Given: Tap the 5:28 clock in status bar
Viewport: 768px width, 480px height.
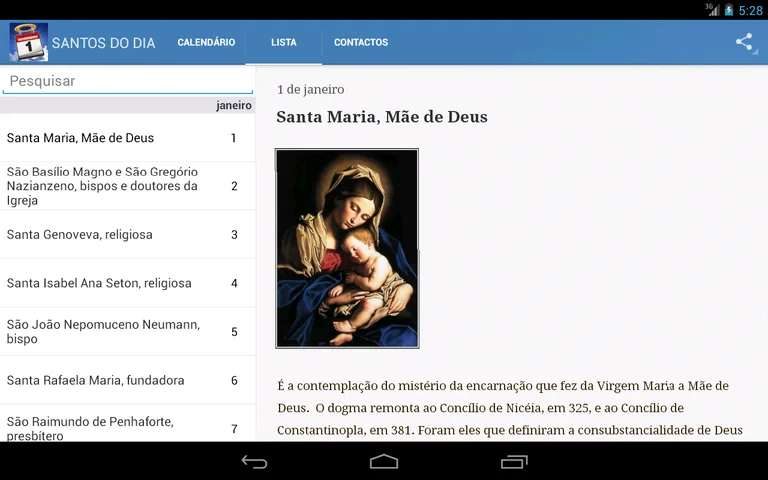Looking at the screenshot, I should [x=750, y=10].
